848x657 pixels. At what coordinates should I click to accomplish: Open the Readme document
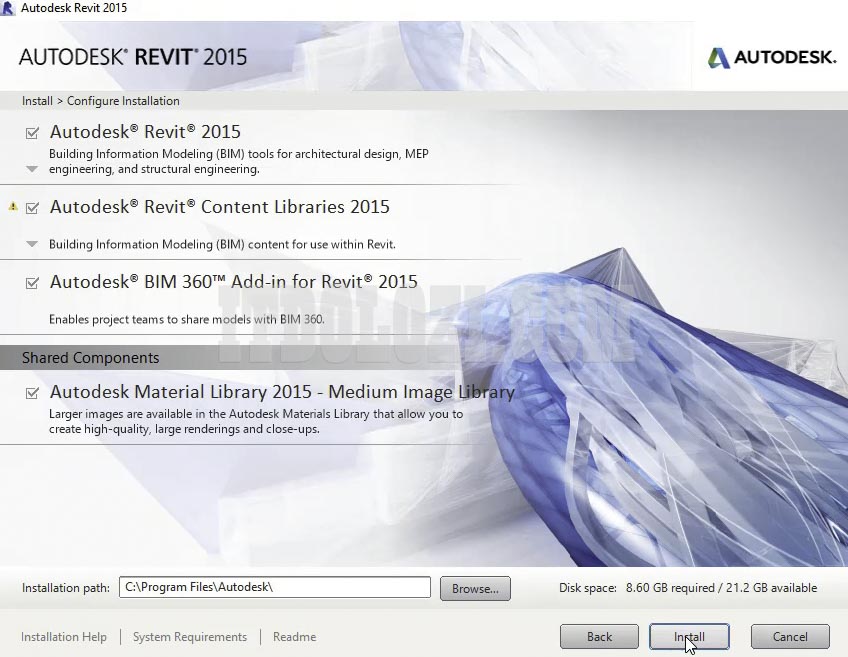pyautogui.click(x=293, y=636)
